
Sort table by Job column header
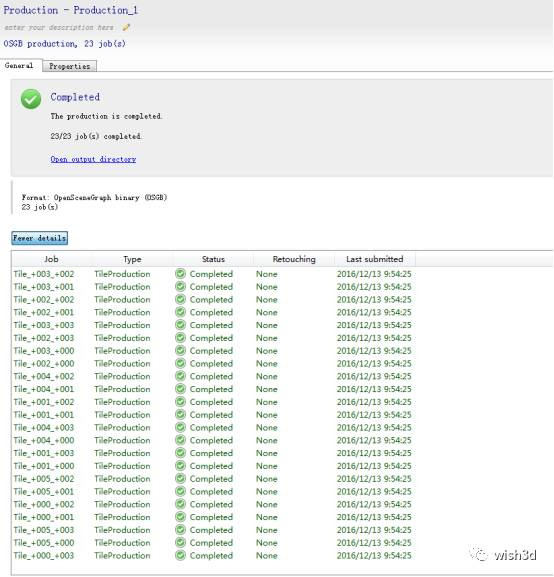51,259
